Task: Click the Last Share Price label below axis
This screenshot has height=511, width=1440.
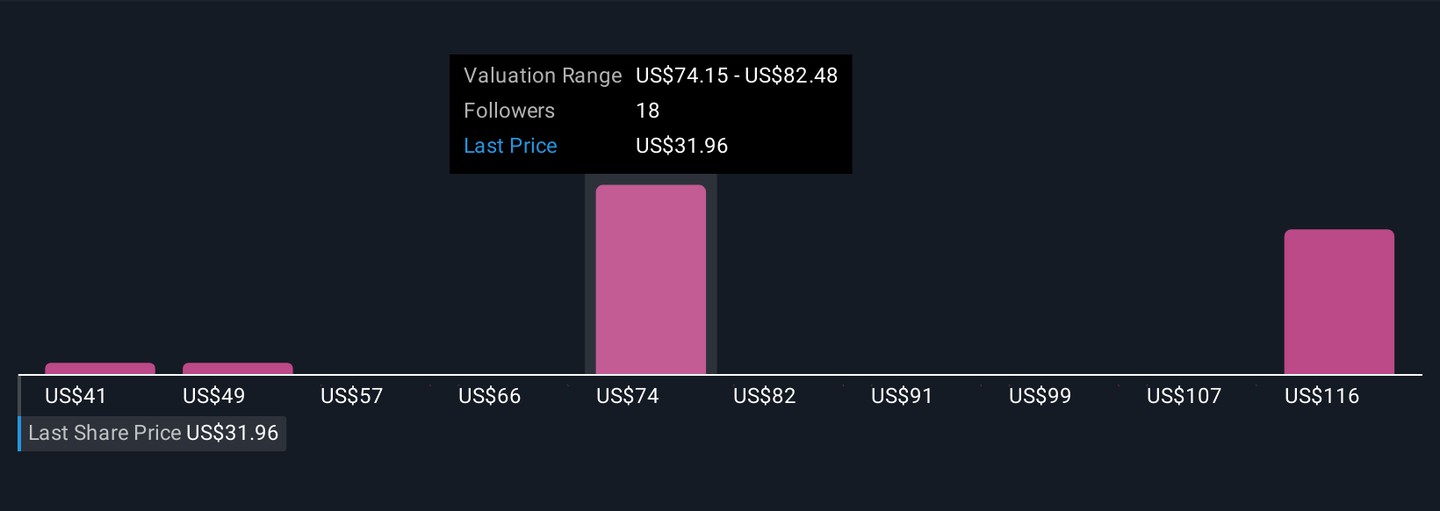Action: pos(105,433)
